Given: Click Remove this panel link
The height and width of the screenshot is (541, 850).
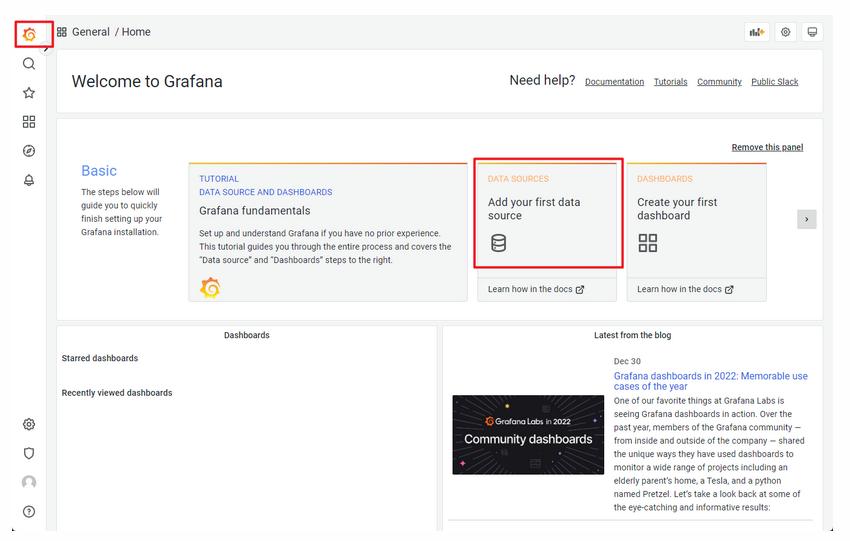Looking at the screenshot, I should tap(767, 147).
